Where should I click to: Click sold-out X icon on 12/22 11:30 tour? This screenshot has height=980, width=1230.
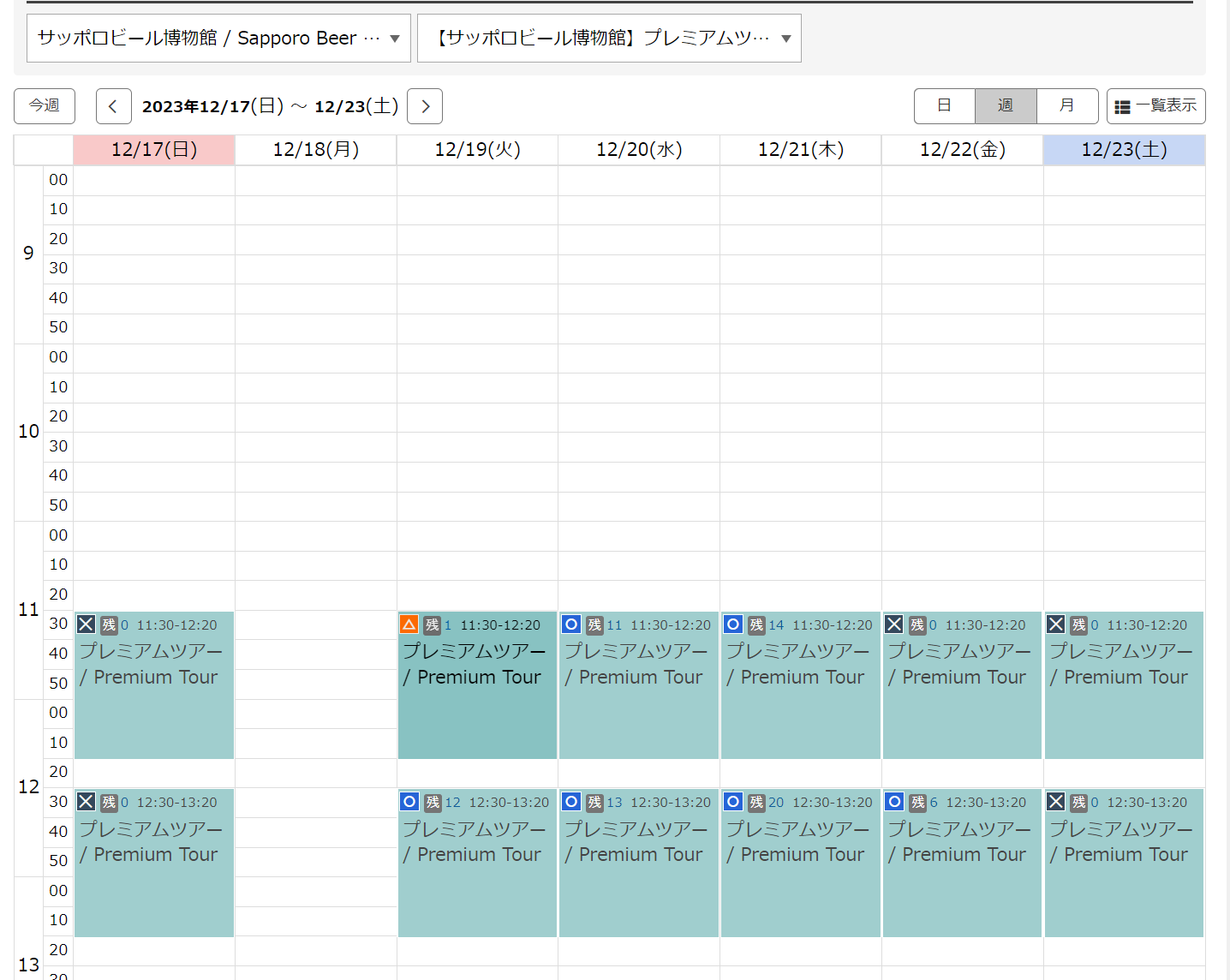894,624
